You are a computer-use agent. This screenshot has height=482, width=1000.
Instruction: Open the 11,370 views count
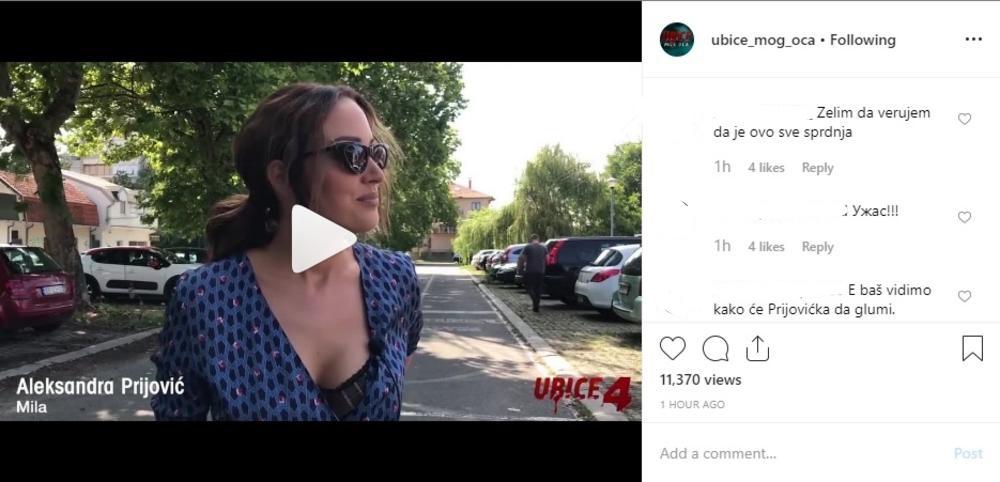pyautogui.click(x=700, y=380)
